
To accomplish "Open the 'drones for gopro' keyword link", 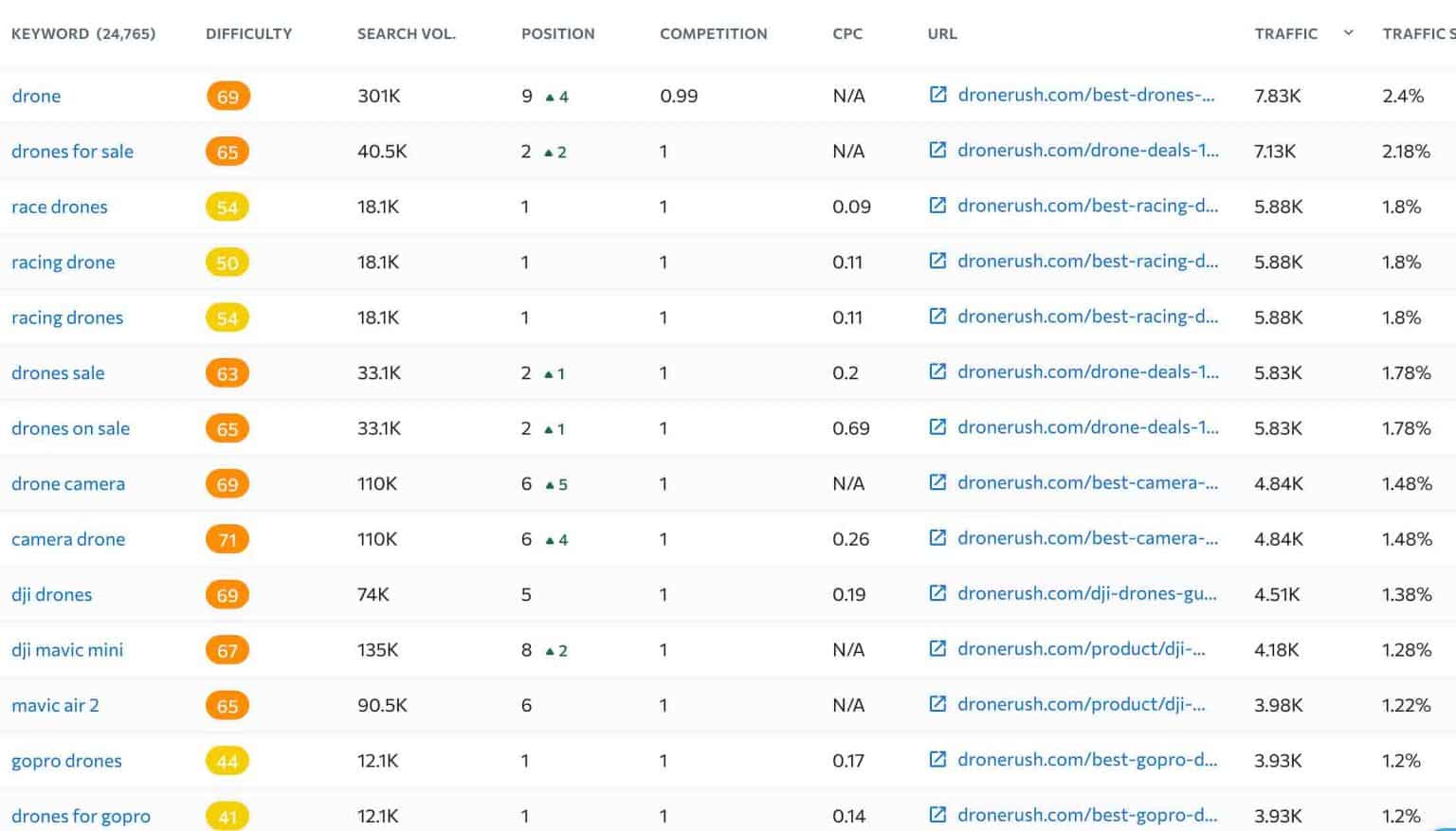I will coord(81,816).
